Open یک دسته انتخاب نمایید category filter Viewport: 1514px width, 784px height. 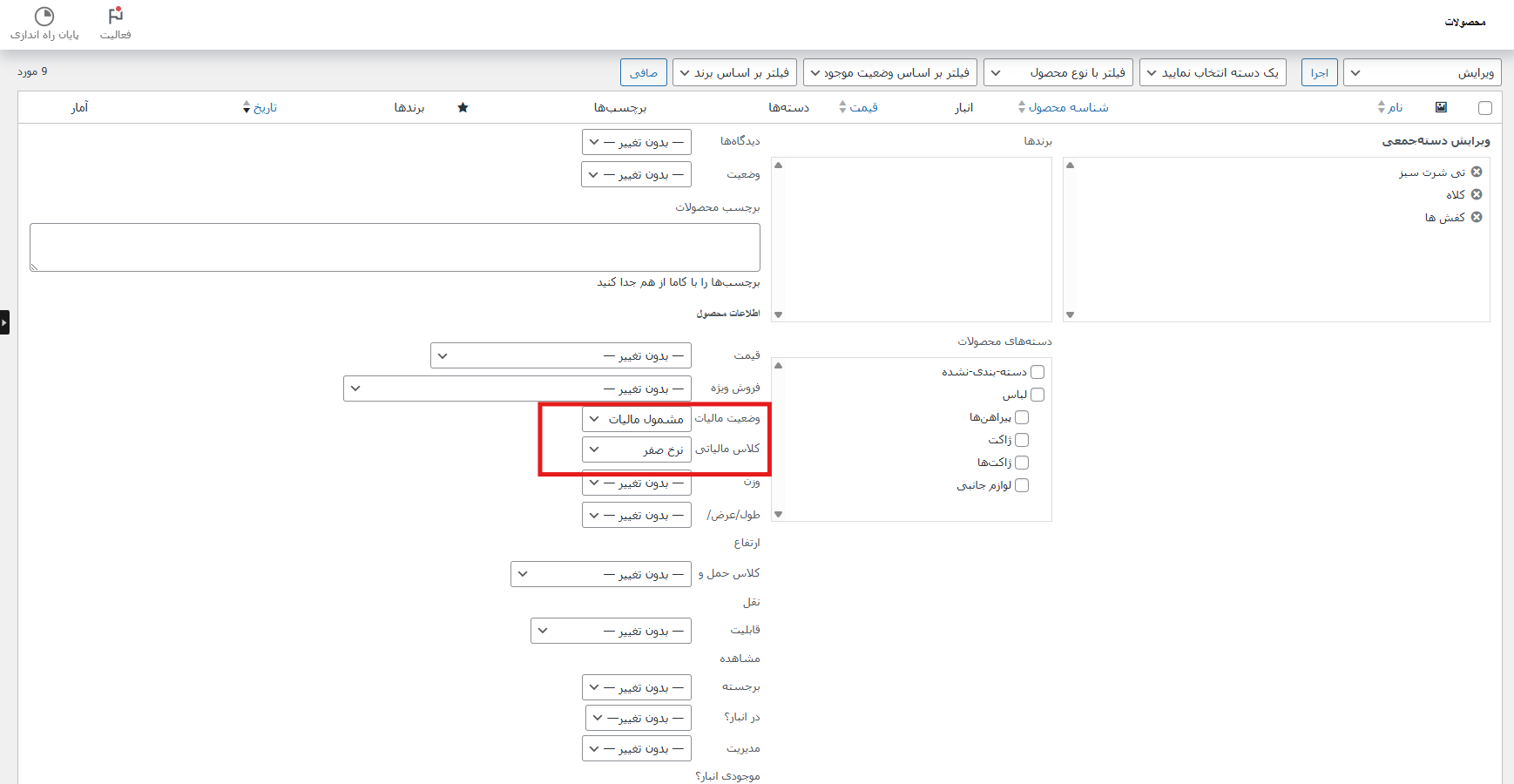pyautogui.click(x=1213, y=72)
